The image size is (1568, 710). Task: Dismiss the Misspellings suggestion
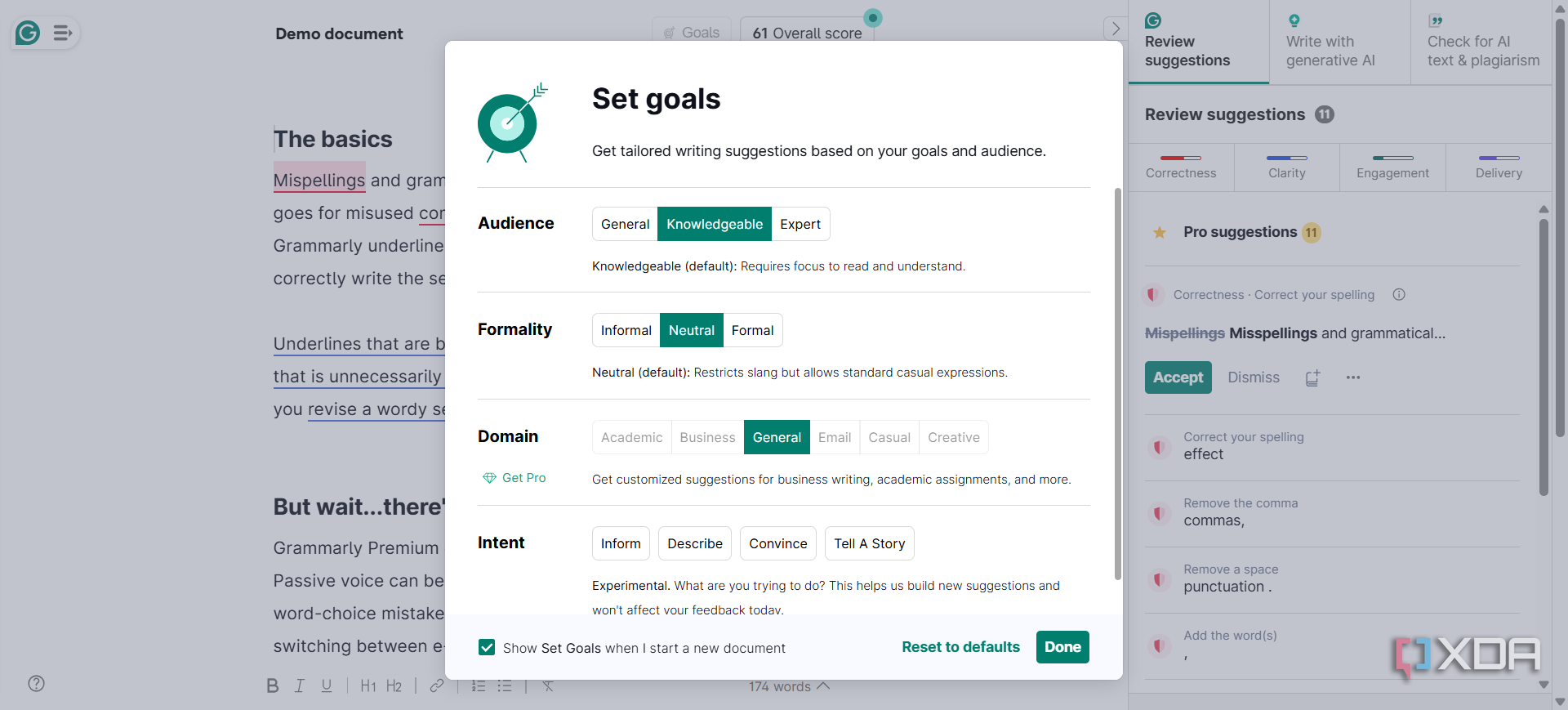coord(1254,377)
